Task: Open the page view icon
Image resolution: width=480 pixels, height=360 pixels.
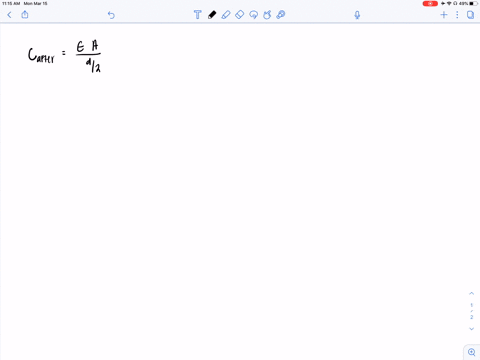Action: coord(470,15)
